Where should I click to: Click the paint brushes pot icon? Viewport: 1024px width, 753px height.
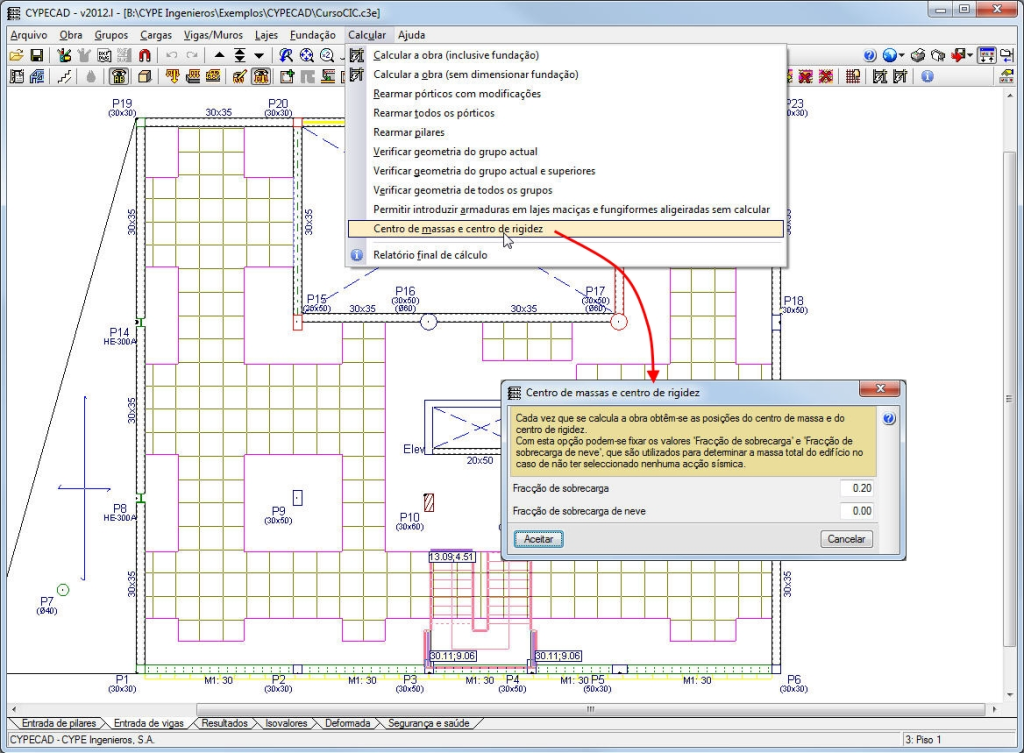[x=64, y=56]
